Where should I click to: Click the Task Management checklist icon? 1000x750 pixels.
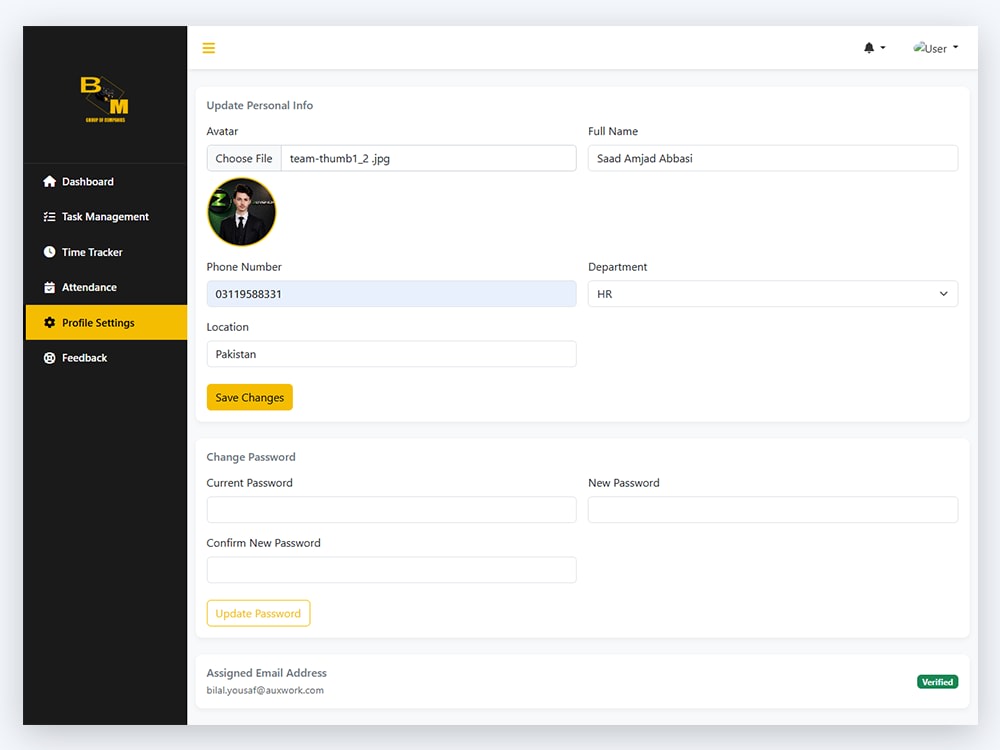[49, 217]
